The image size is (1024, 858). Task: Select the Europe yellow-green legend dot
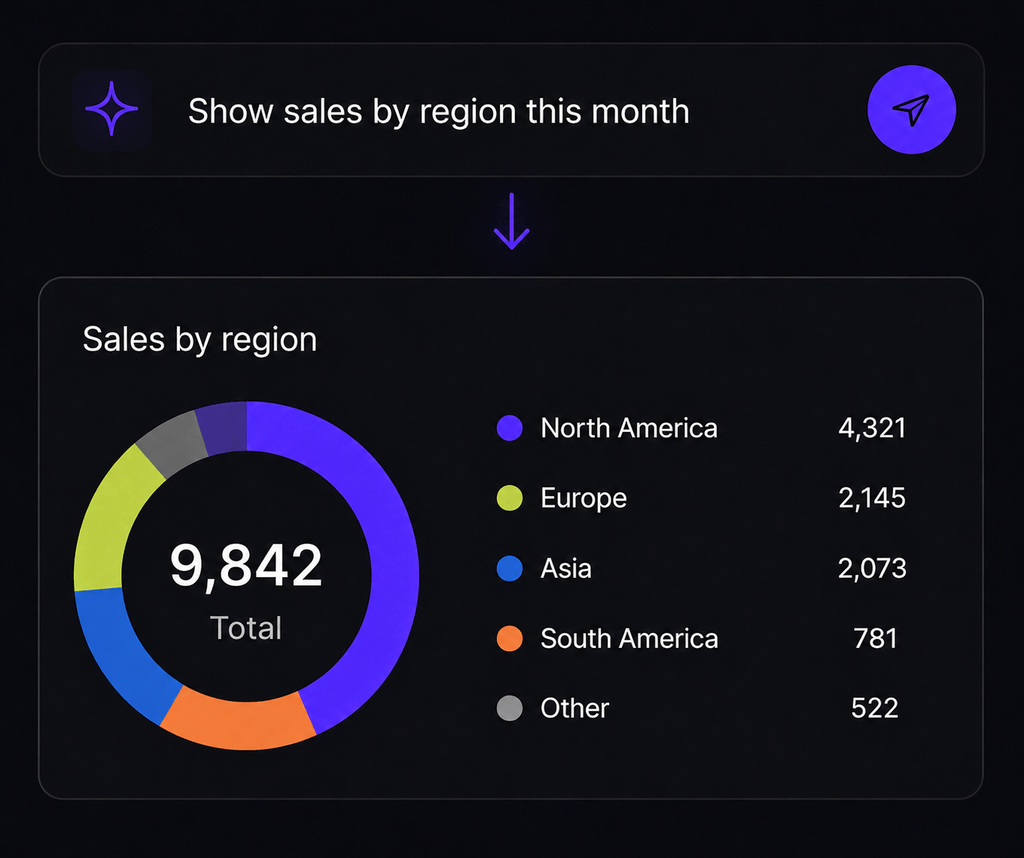click(509, 498)
